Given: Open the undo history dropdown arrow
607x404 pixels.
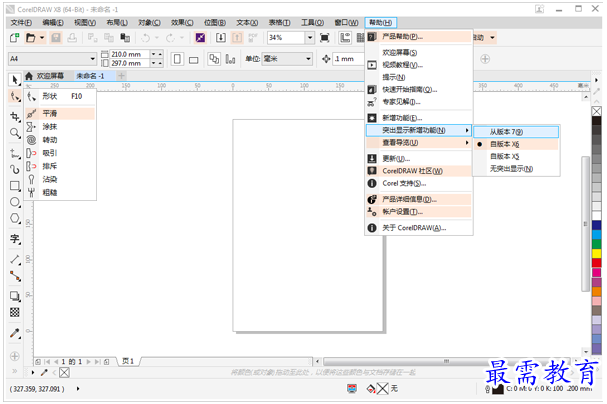Looking at the screenshot, I should point(157,38).
